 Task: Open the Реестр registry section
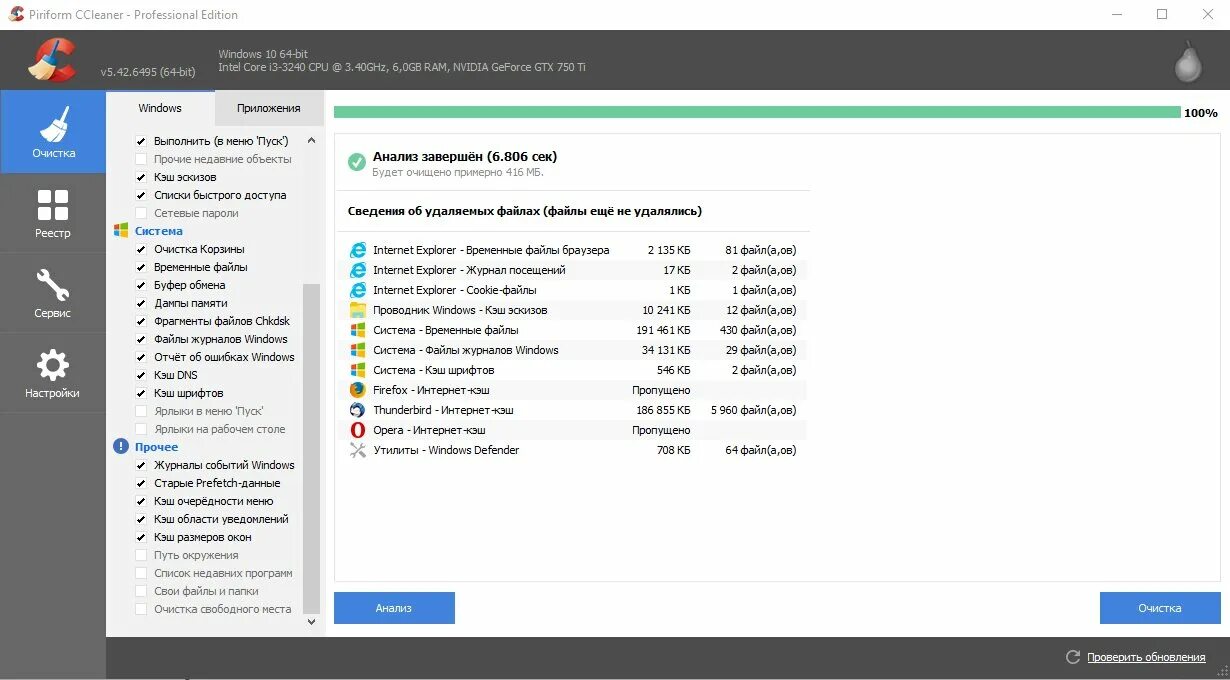[x=53, y=213]
